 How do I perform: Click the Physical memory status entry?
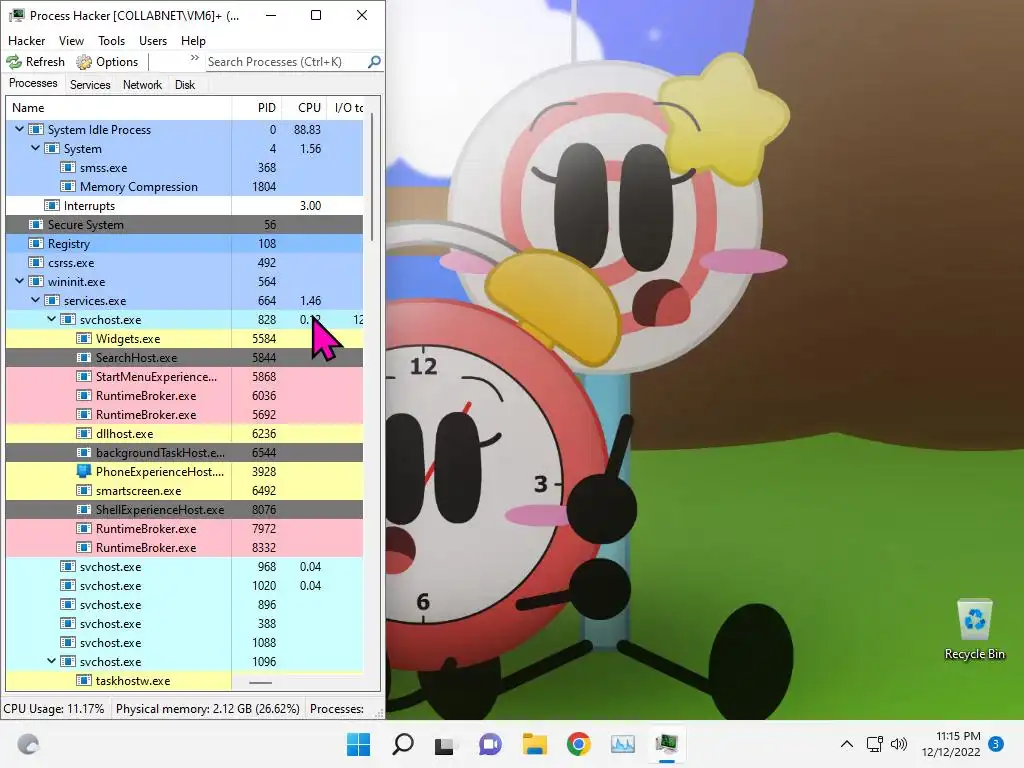tap(208, 709)
